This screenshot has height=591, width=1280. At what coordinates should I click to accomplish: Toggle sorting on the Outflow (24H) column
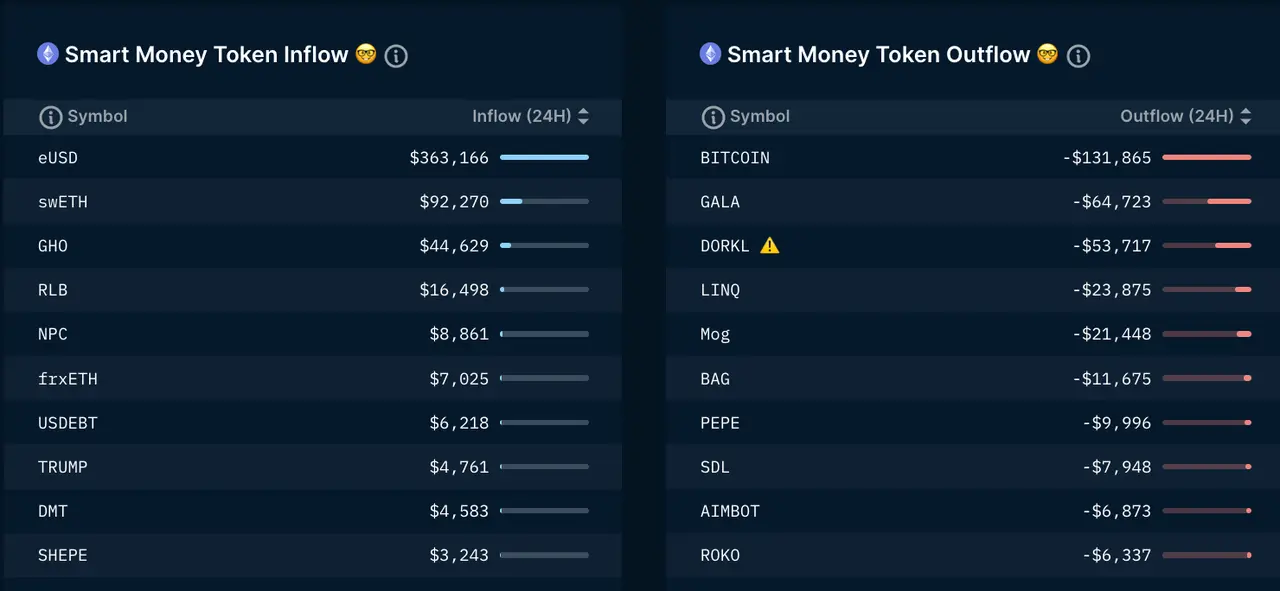1245,116
